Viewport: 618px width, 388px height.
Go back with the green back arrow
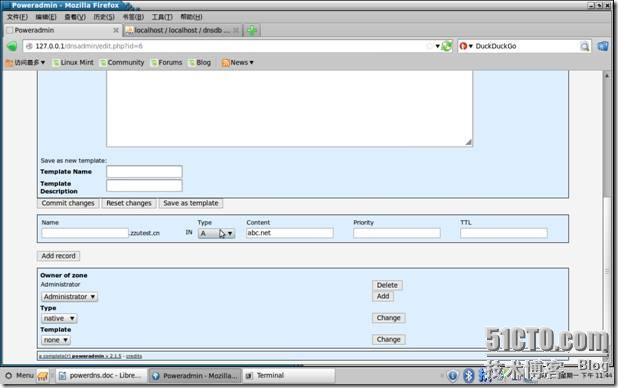[12, 46]
